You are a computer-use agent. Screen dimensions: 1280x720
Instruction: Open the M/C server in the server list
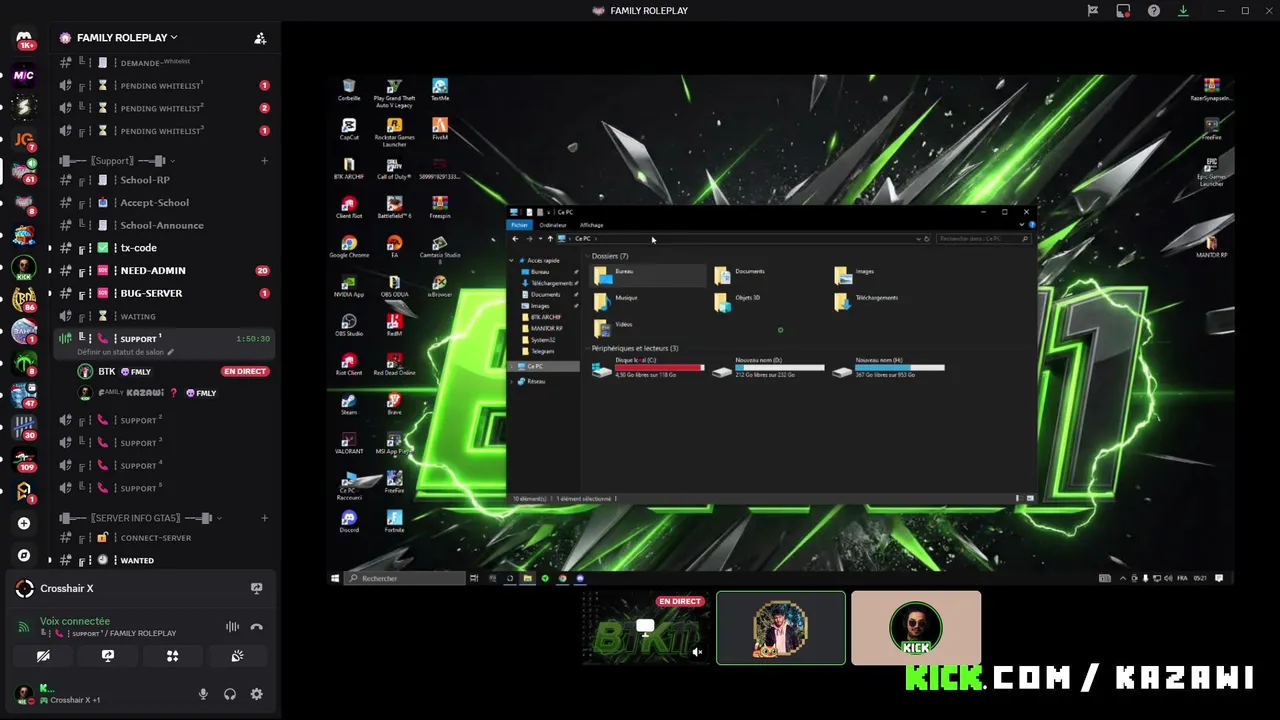coord(24,75)
